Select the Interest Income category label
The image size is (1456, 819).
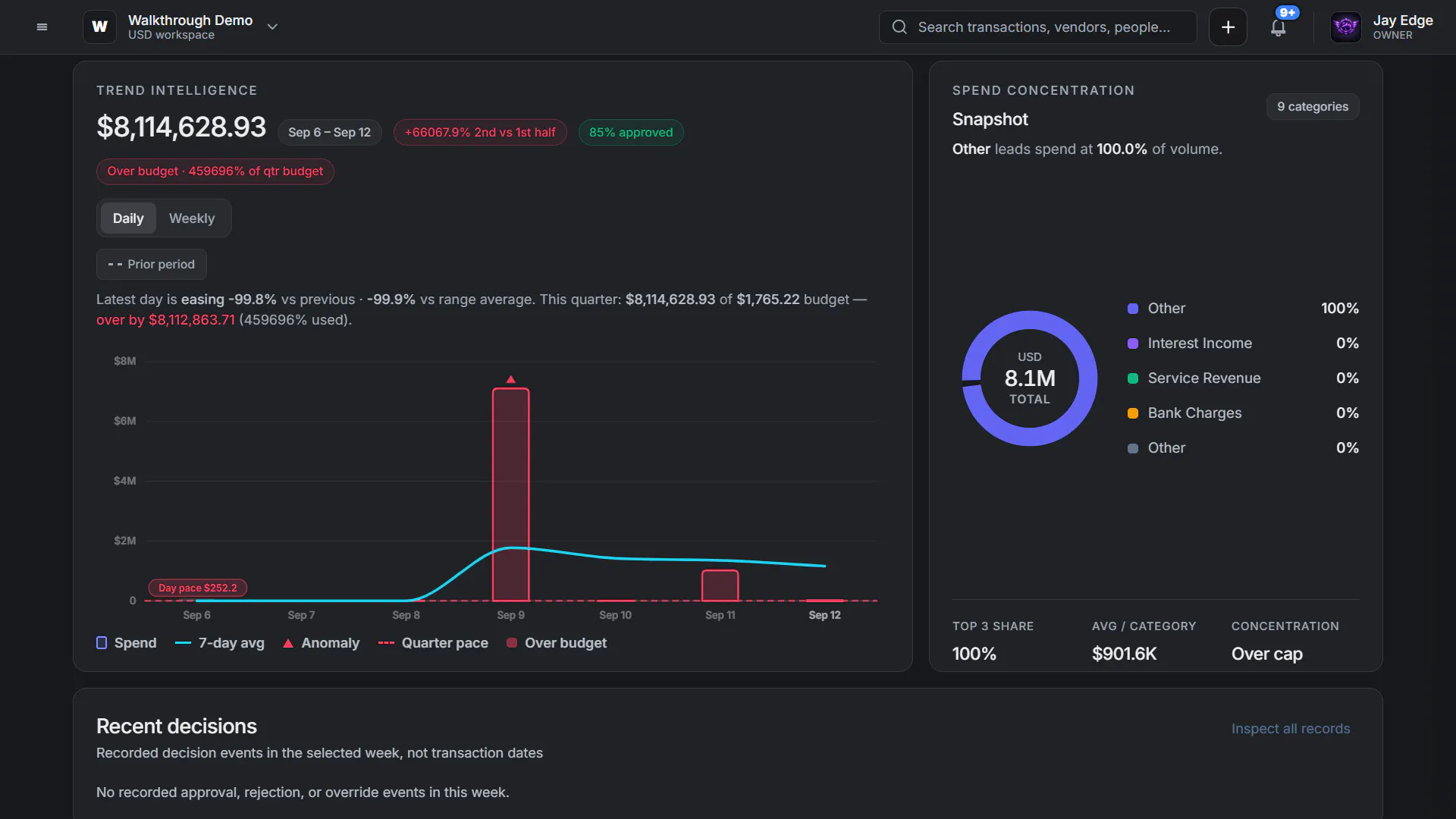pos(1200,344)
